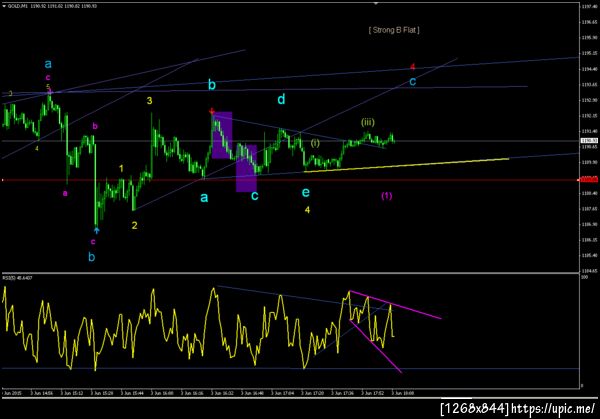The image size is (600, 419).
Task: Select the magenta a label below red line
Action: 65,193
